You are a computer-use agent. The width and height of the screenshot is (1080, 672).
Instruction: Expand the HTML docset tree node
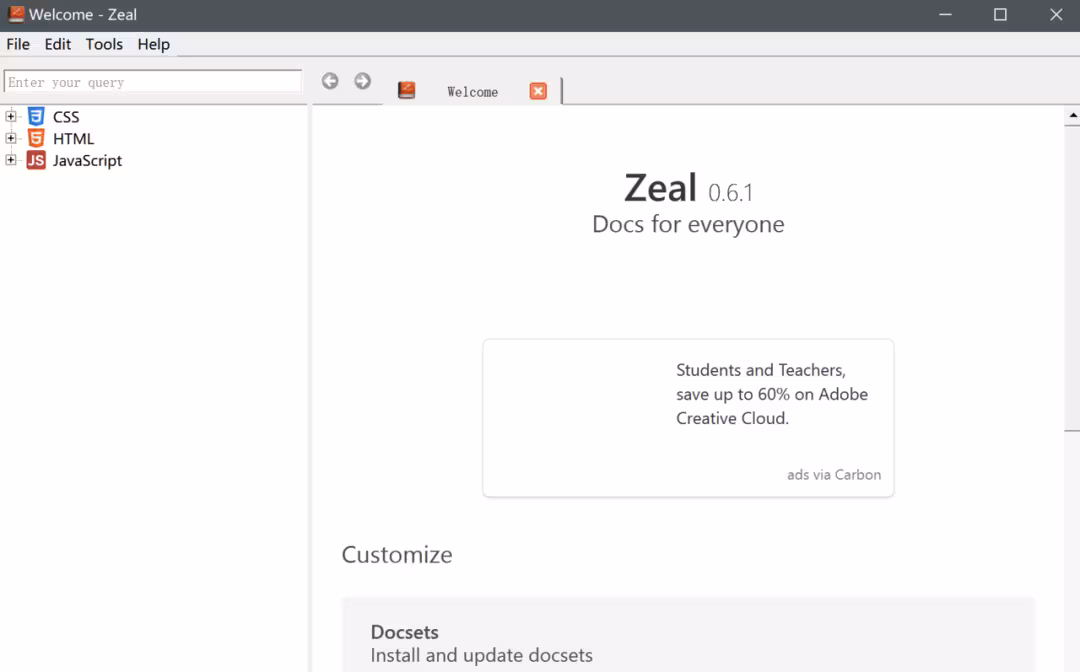(10, 138)
